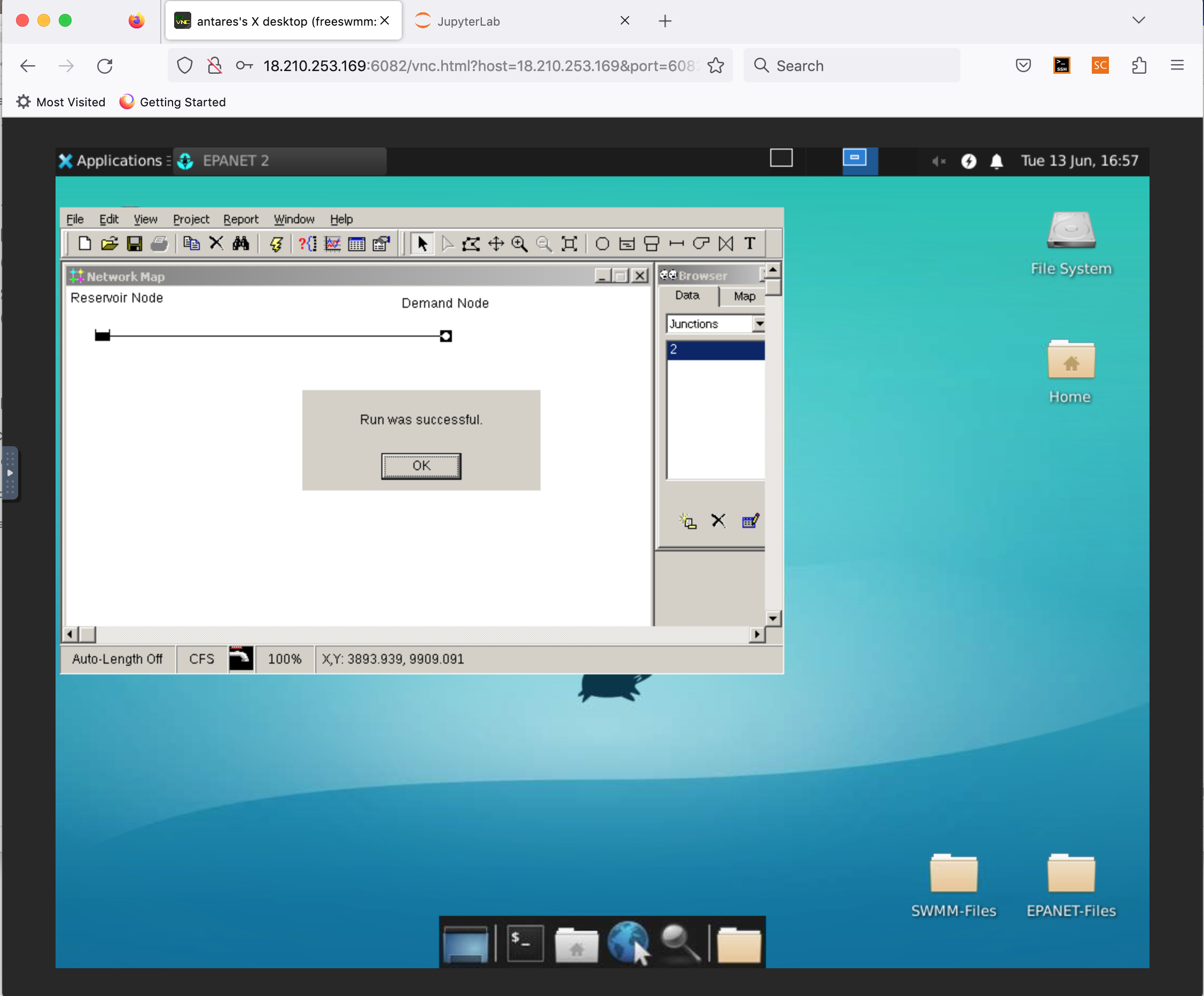1204x996 pixels.
Task: Select the Add Junction tool
Action: coord(602,244)
